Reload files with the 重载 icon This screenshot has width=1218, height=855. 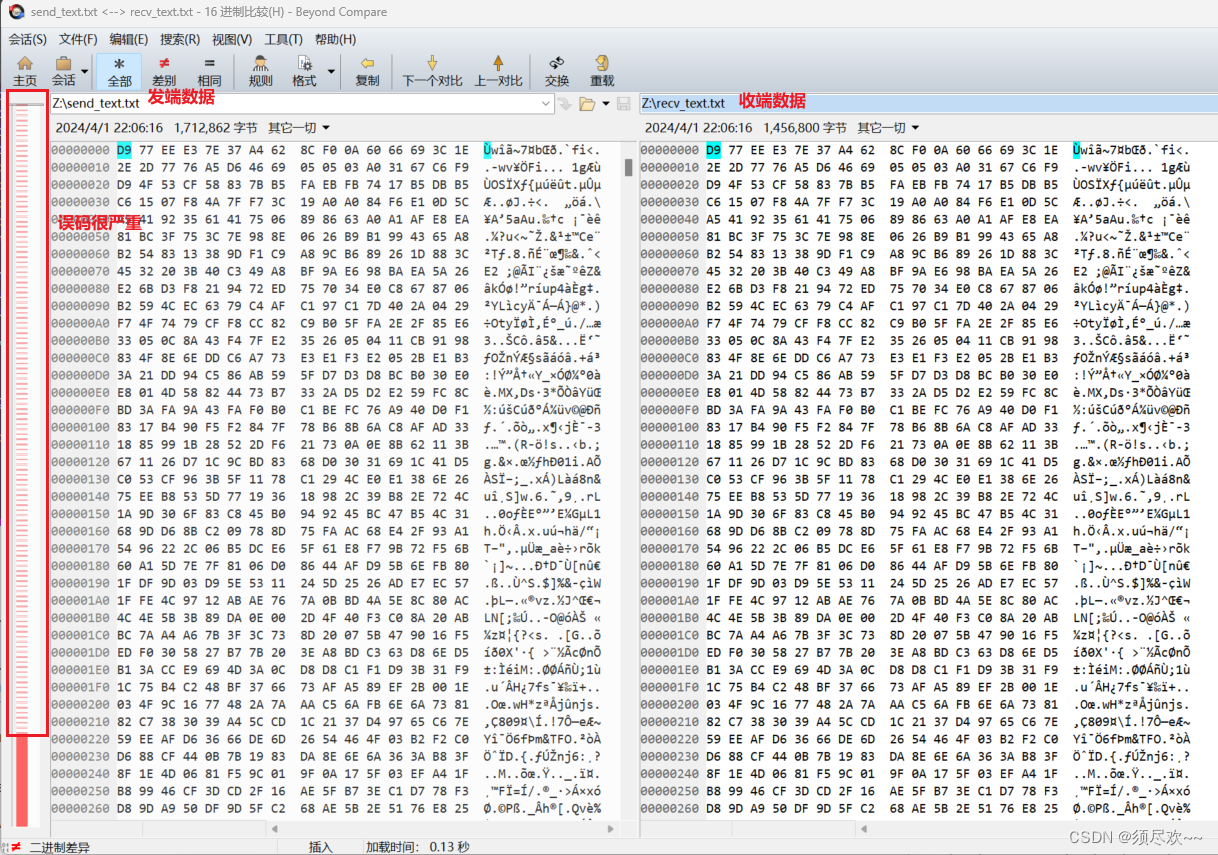click(x=602, y=70)
